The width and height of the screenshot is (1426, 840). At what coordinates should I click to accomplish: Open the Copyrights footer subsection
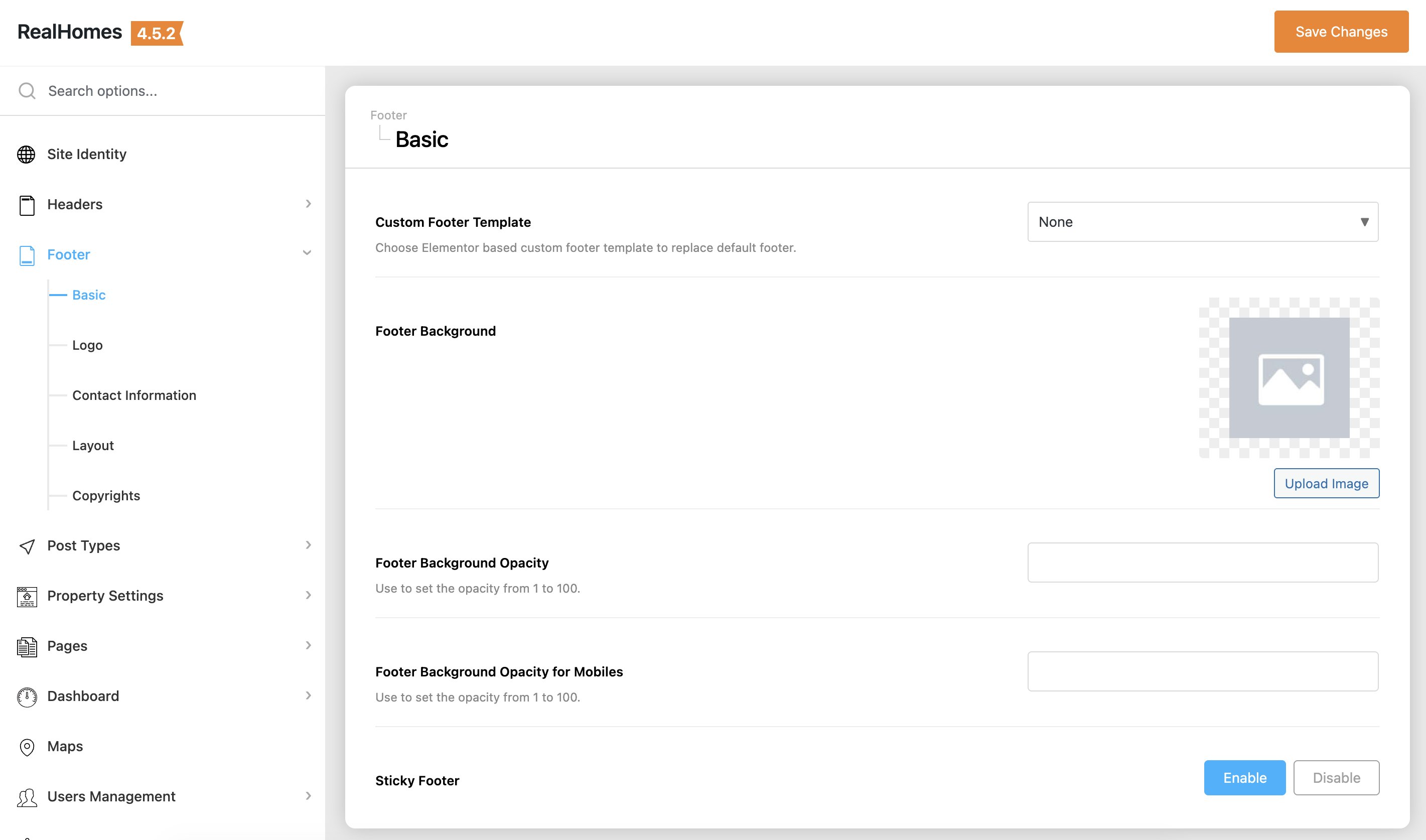[106, 496]
